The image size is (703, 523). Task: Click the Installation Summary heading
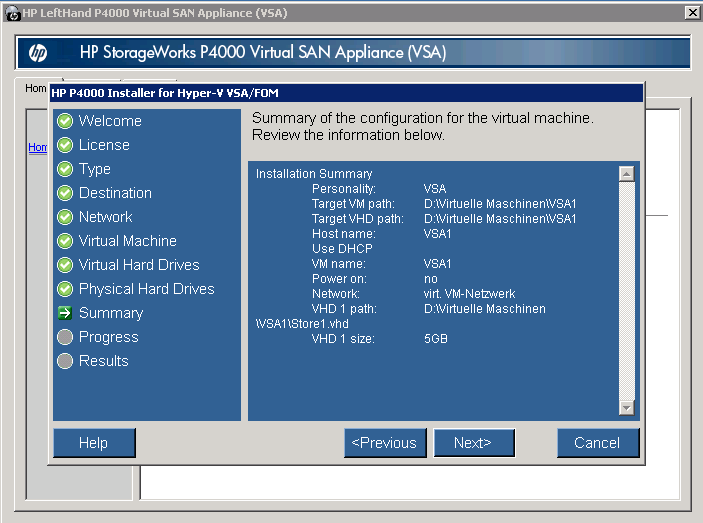point(314,174)
